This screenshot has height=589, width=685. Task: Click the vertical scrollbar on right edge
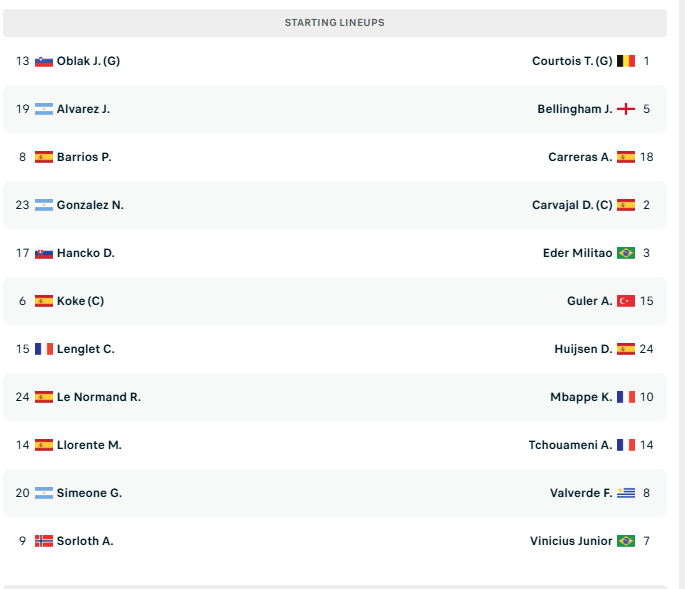682,294
